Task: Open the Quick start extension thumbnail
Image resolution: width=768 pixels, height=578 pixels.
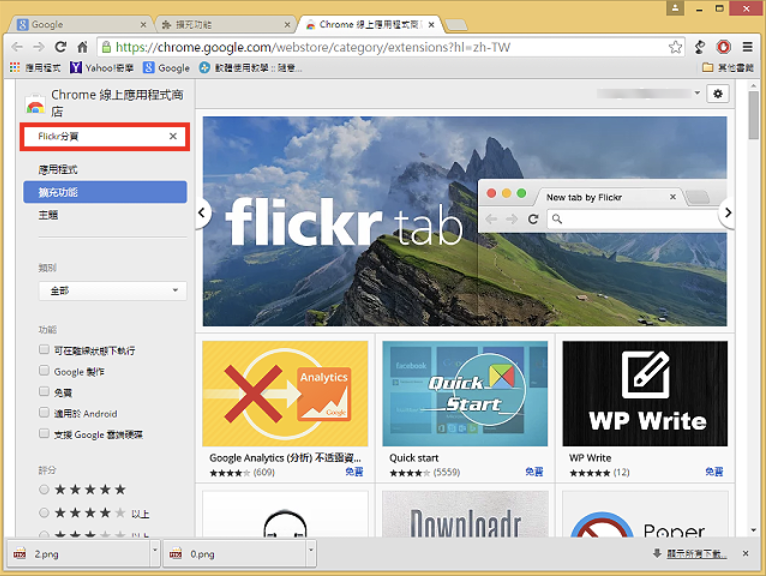Action: point(465,393)
